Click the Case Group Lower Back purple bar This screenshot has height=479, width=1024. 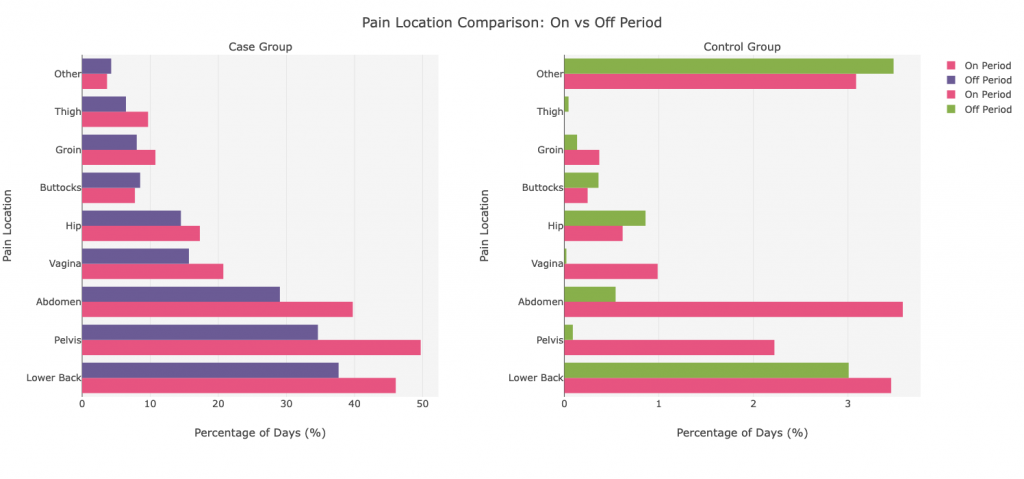coord(210,370)
